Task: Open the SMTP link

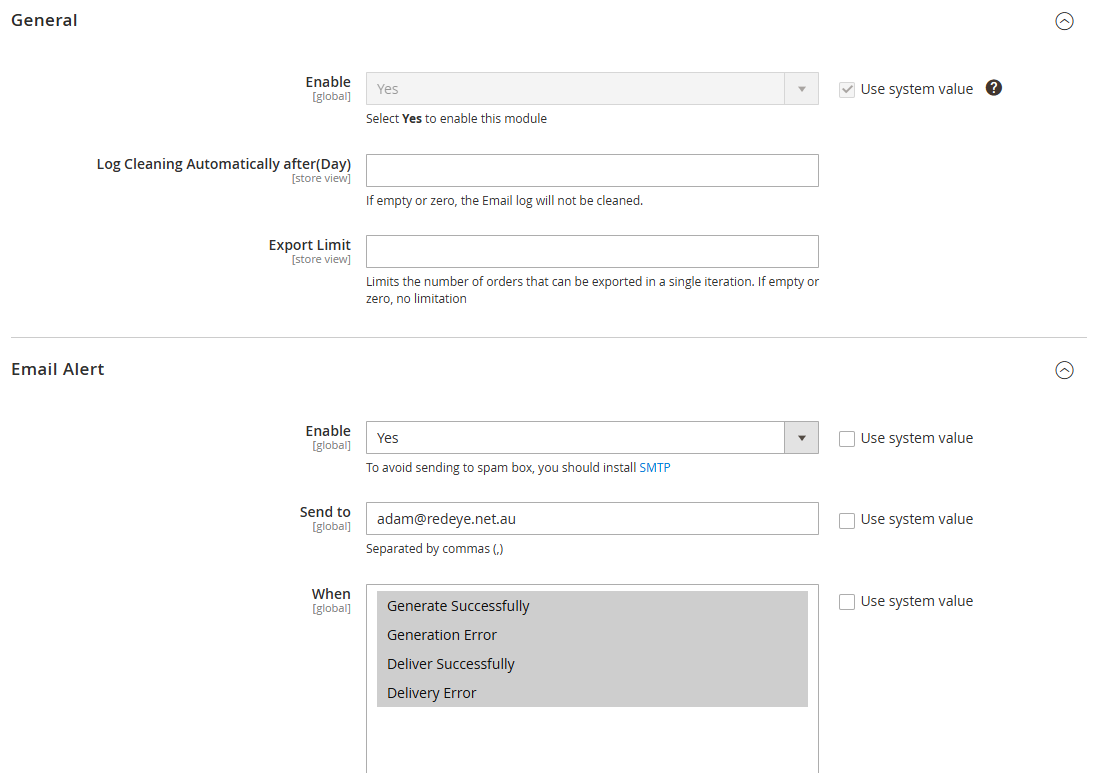Action: [x=655, y=467]
